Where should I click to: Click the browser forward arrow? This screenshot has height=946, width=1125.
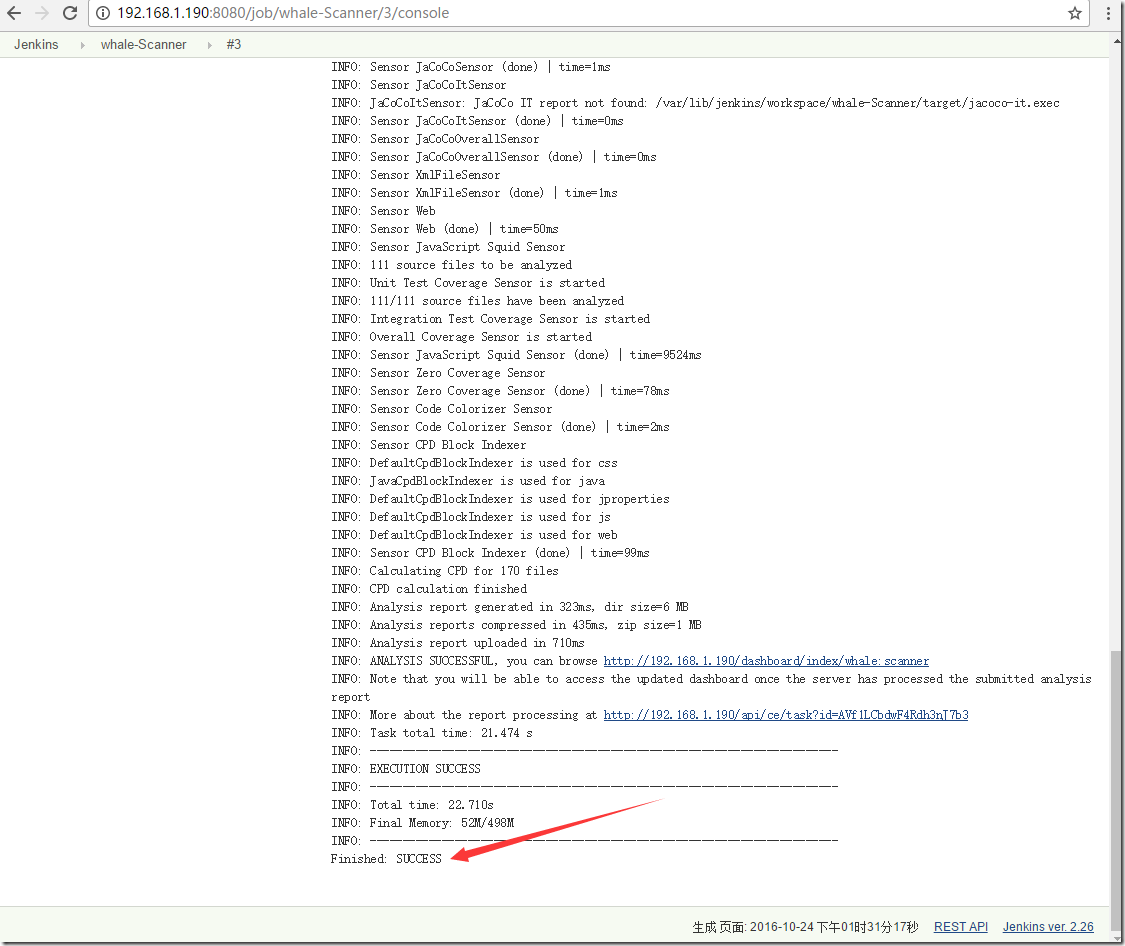tap(42, 13)
